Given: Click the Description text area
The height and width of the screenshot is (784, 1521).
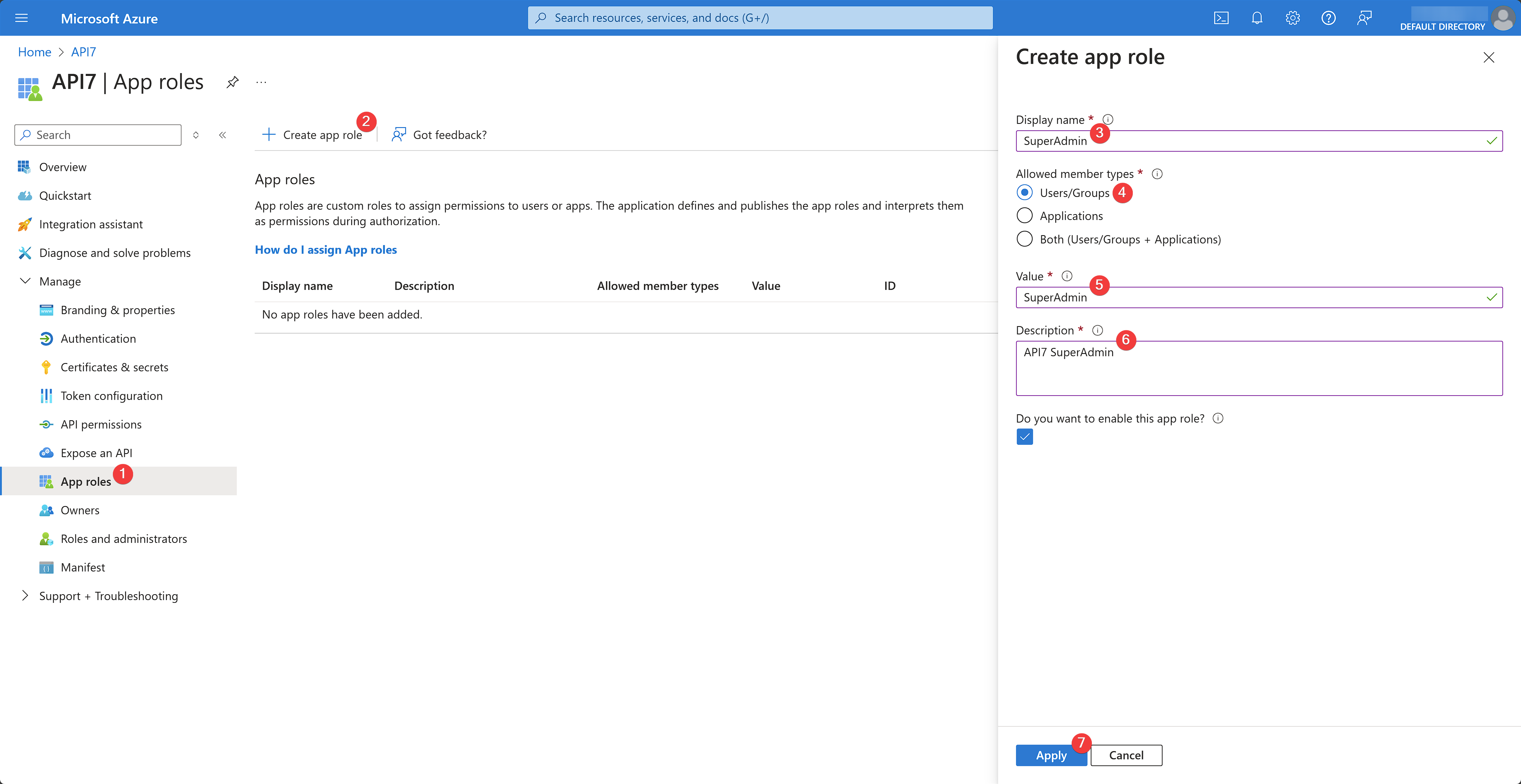Looking at the screenshot, I should pyautogui.click(x=1259, y=369).
